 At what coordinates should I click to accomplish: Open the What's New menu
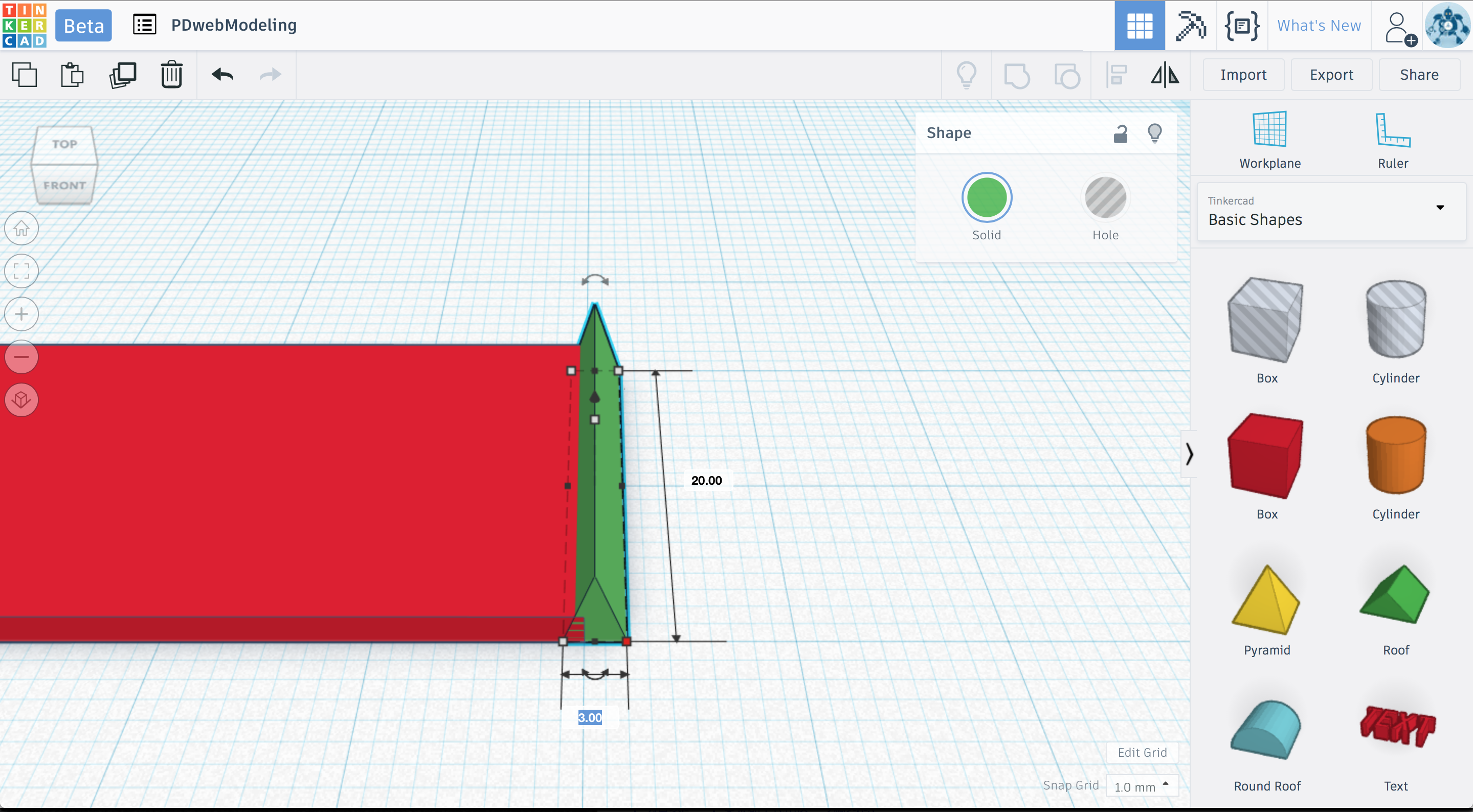click(x=1319, y=26)
